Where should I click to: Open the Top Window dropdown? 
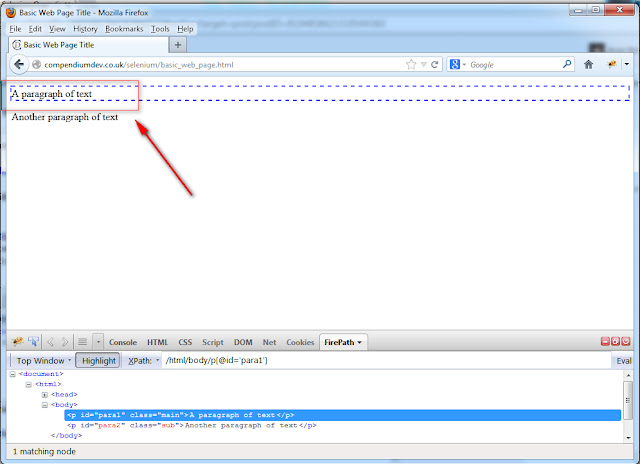pos(43,361)
